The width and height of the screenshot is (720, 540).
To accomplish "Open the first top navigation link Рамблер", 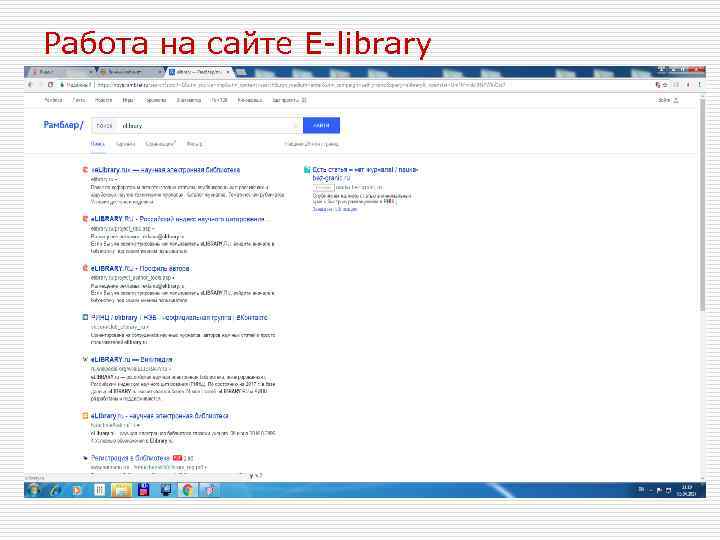I will [53, 100].
